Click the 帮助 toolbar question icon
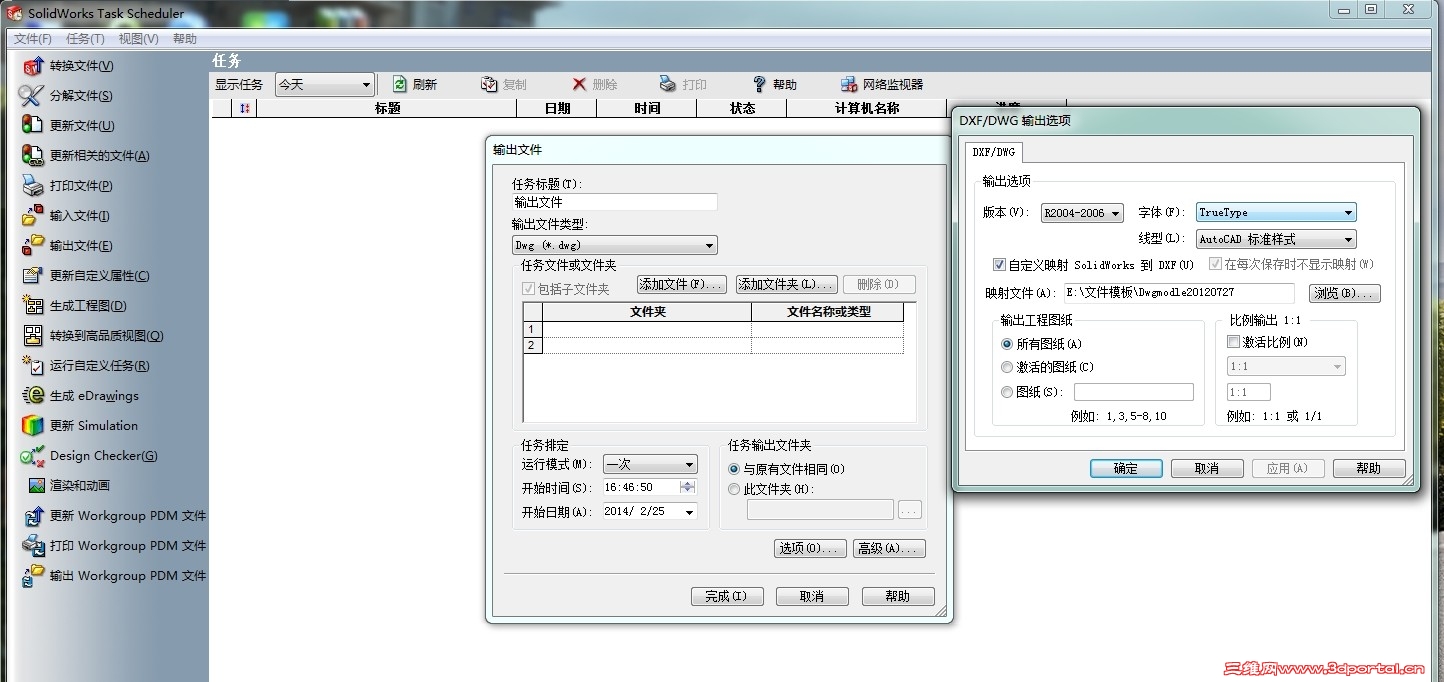The height and width of the screenshot is (682, 1444). (759, 85)
